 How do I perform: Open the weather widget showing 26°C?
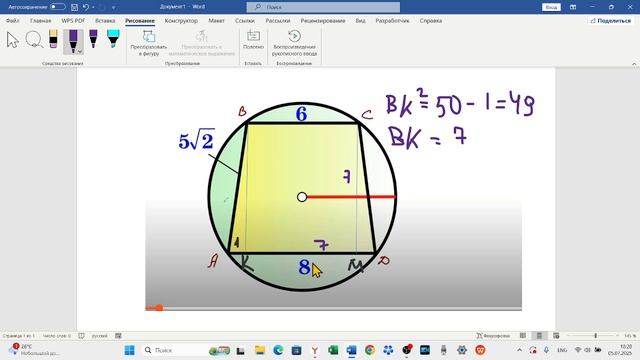(x=33, y=350)
